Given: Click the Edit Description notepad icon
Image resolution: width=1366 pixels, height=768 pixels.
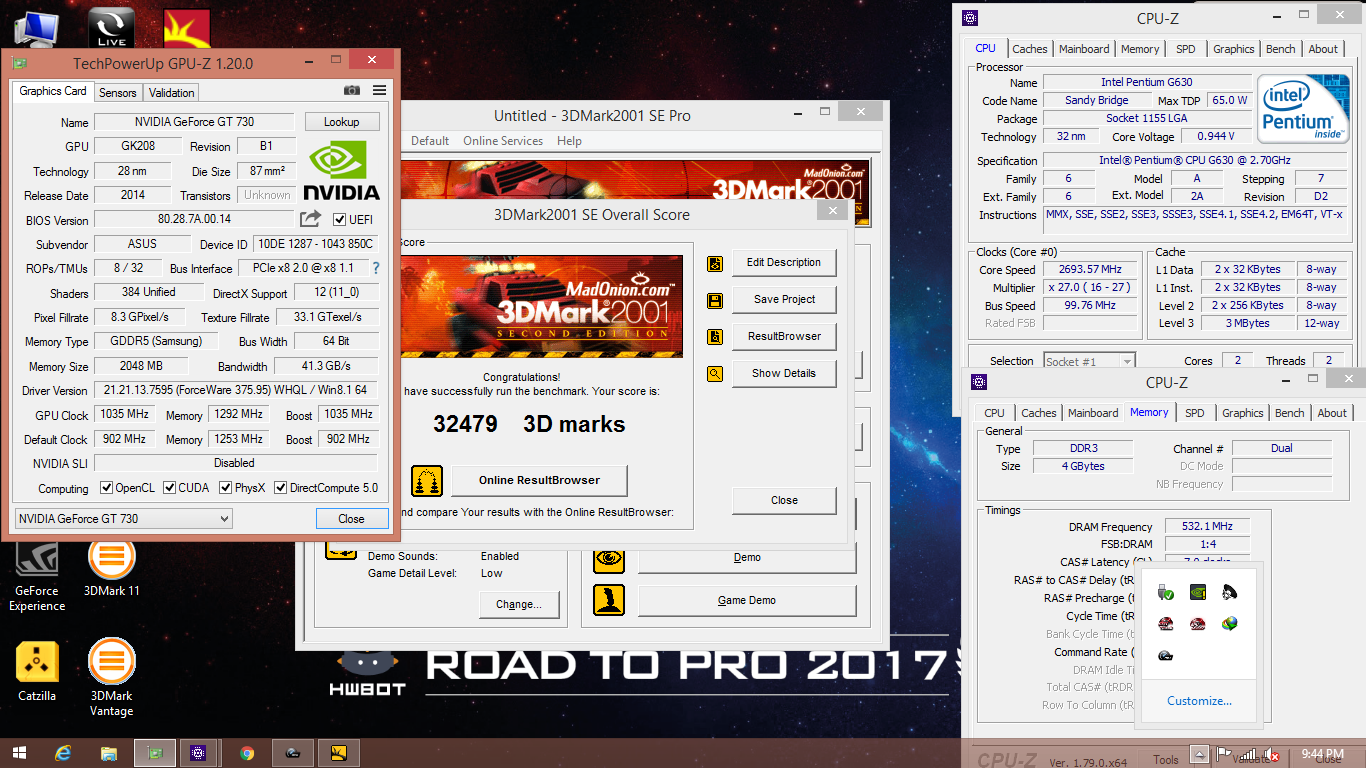Looking at the screenshot, I should [x=715, y=264].
